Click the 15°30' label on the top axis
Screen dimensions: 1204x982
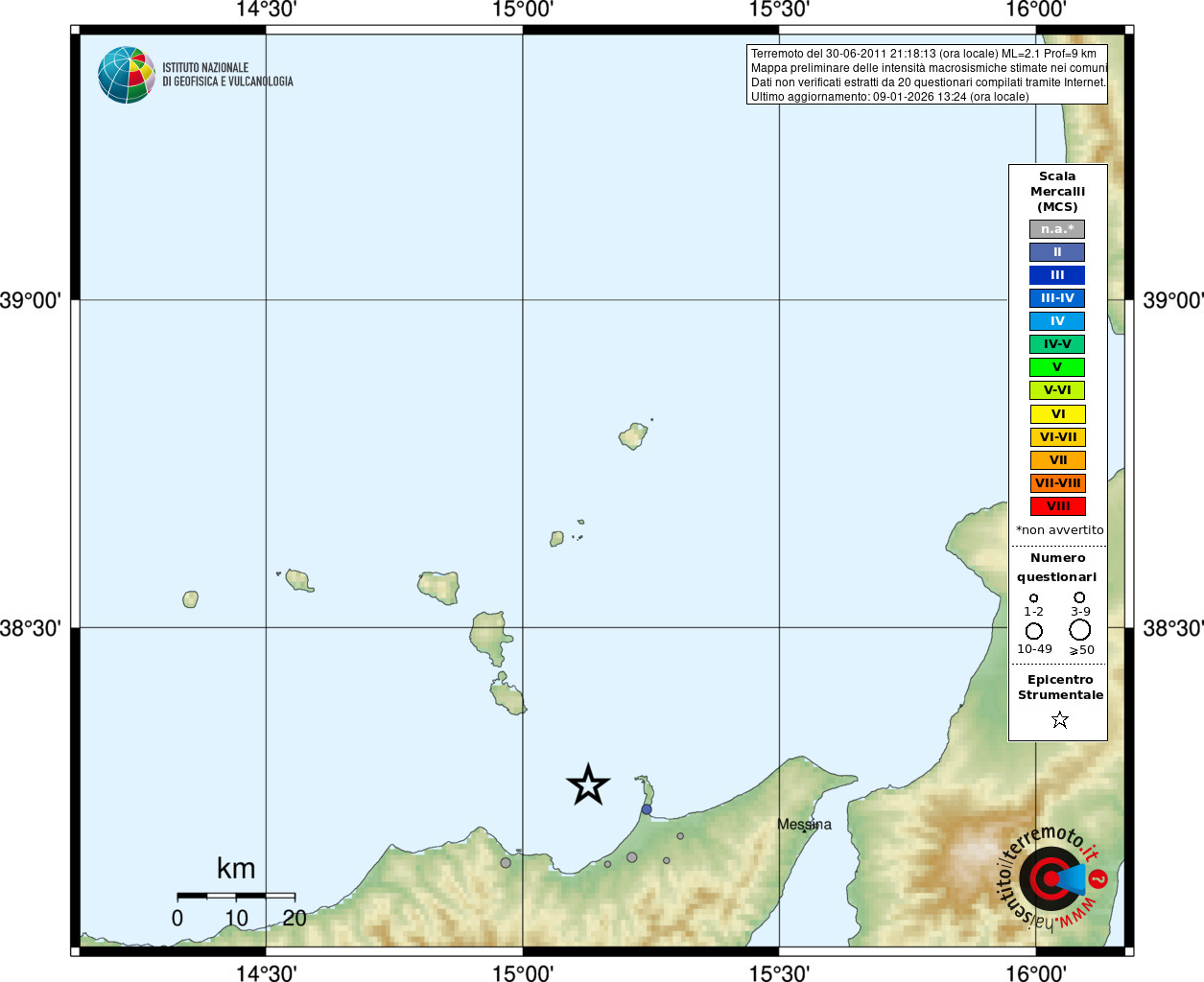tap(779, 10)
